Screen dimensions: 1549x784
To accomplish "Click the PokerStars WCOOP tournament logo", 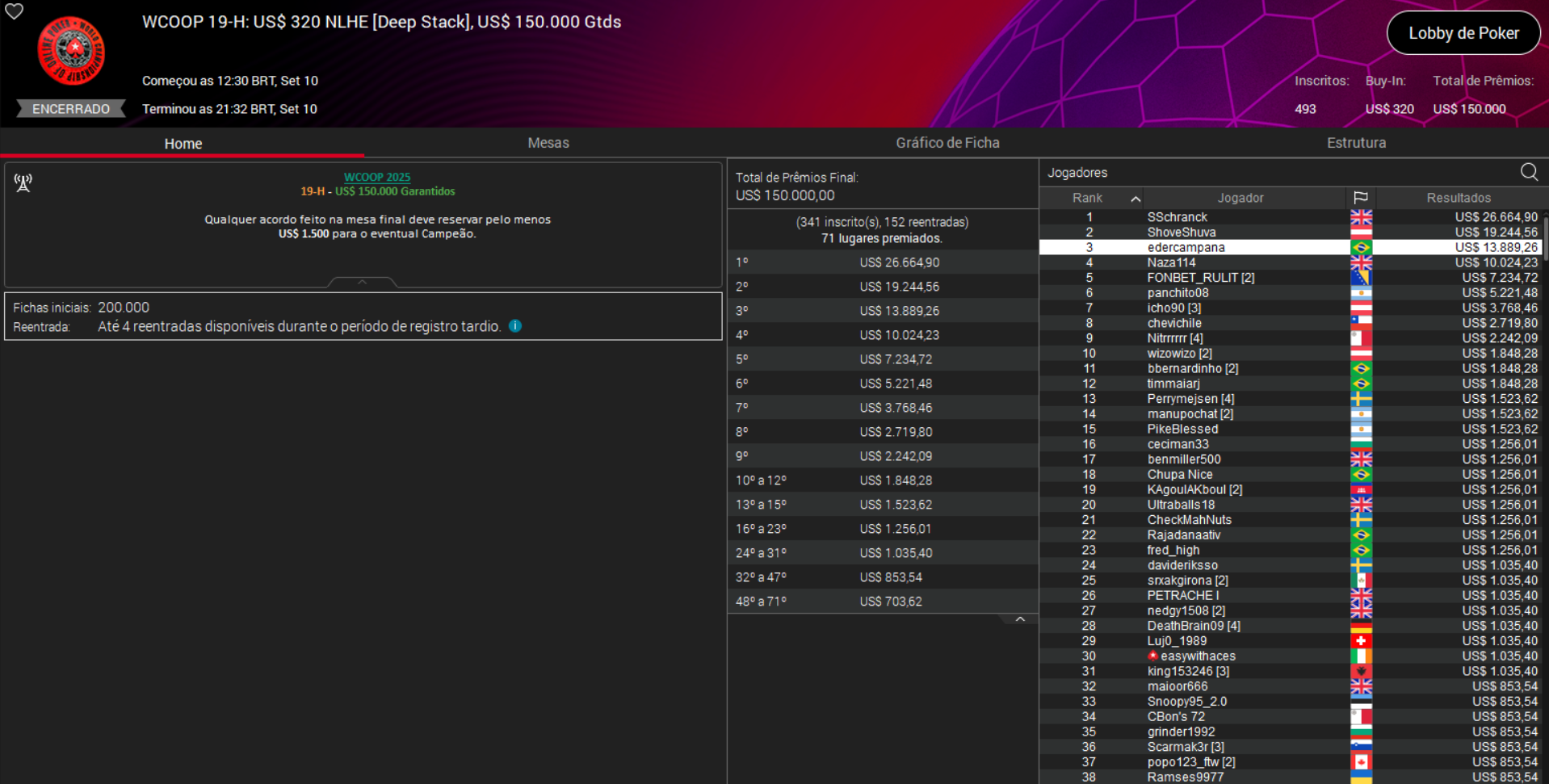I will click(x=72, y=51).
